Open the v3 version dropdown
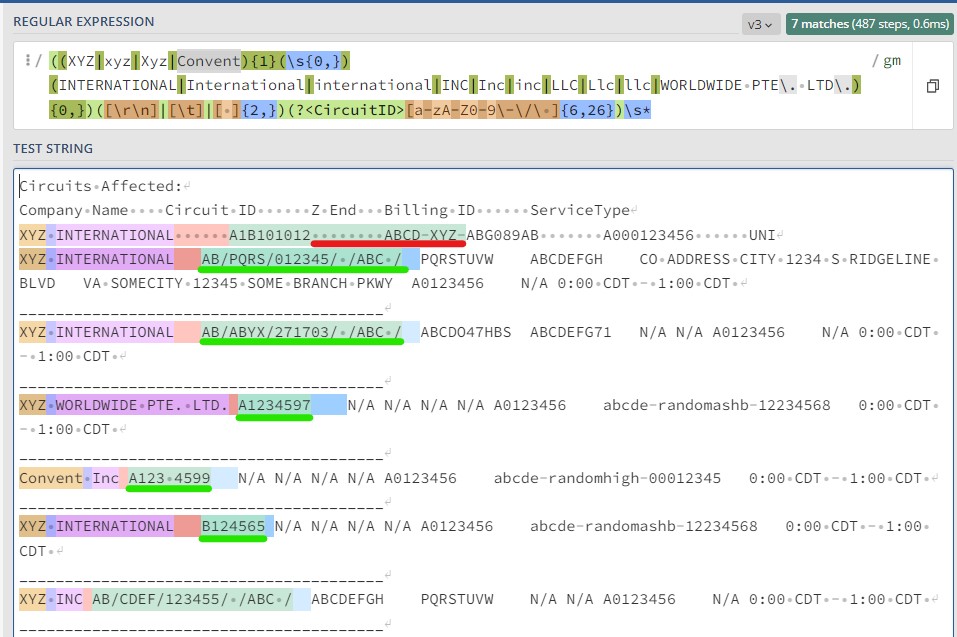 tap(760, 24)
